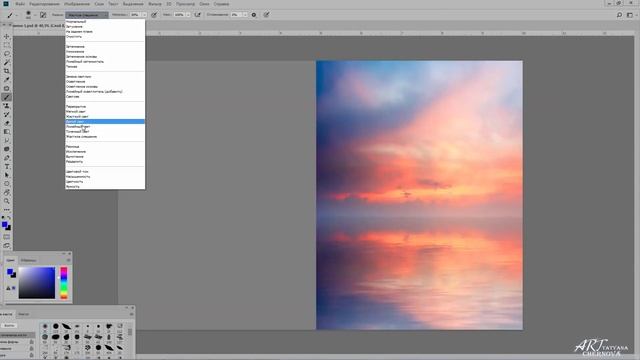Select the Move tool
The height and width of the screenshot is (360, 640).
coord(7,36)
